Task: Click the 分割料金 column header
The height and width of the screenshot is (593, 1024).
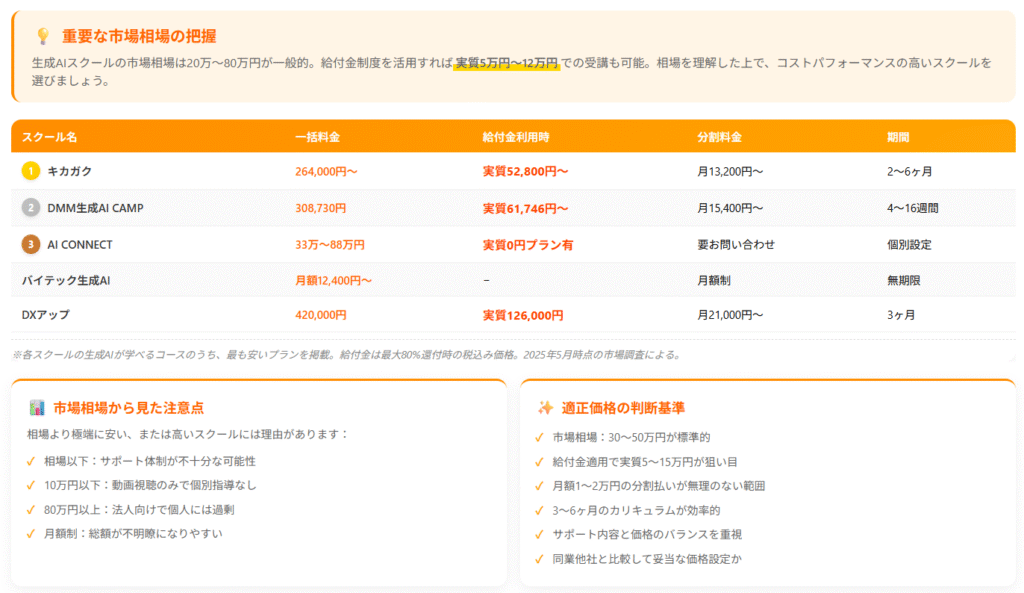Action: click(720, 137)
